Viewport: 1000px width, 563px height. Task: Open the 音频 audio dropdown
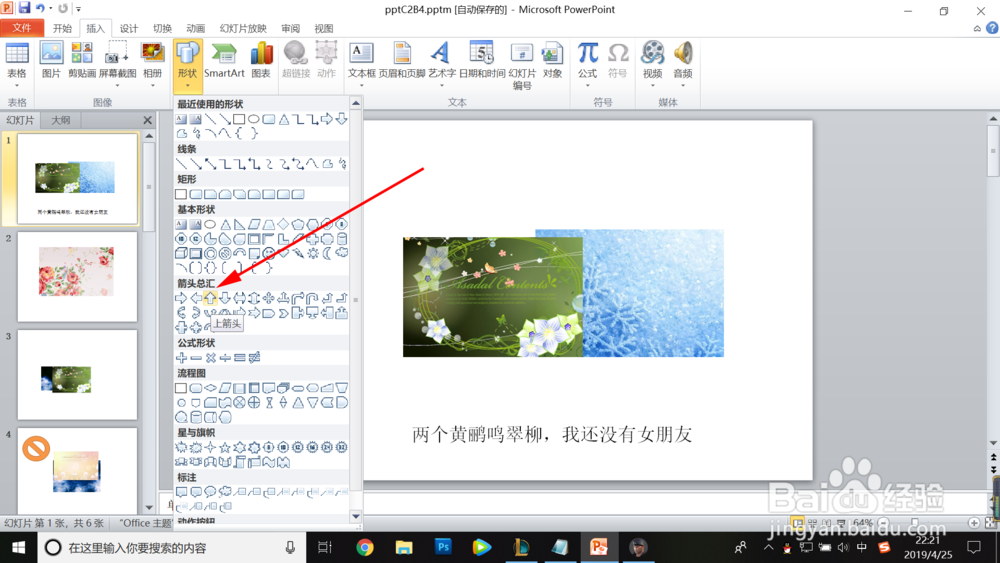point(683,85)
